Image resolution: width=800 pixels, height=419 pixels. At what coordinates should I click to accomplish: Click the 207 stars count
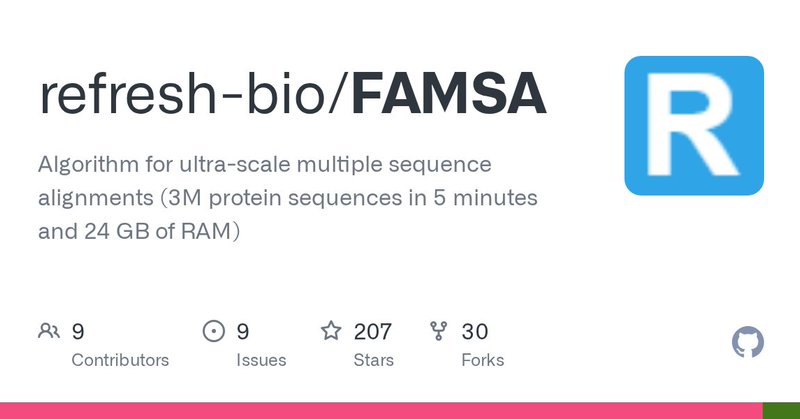pyautogui.click(x=373, y=331)
